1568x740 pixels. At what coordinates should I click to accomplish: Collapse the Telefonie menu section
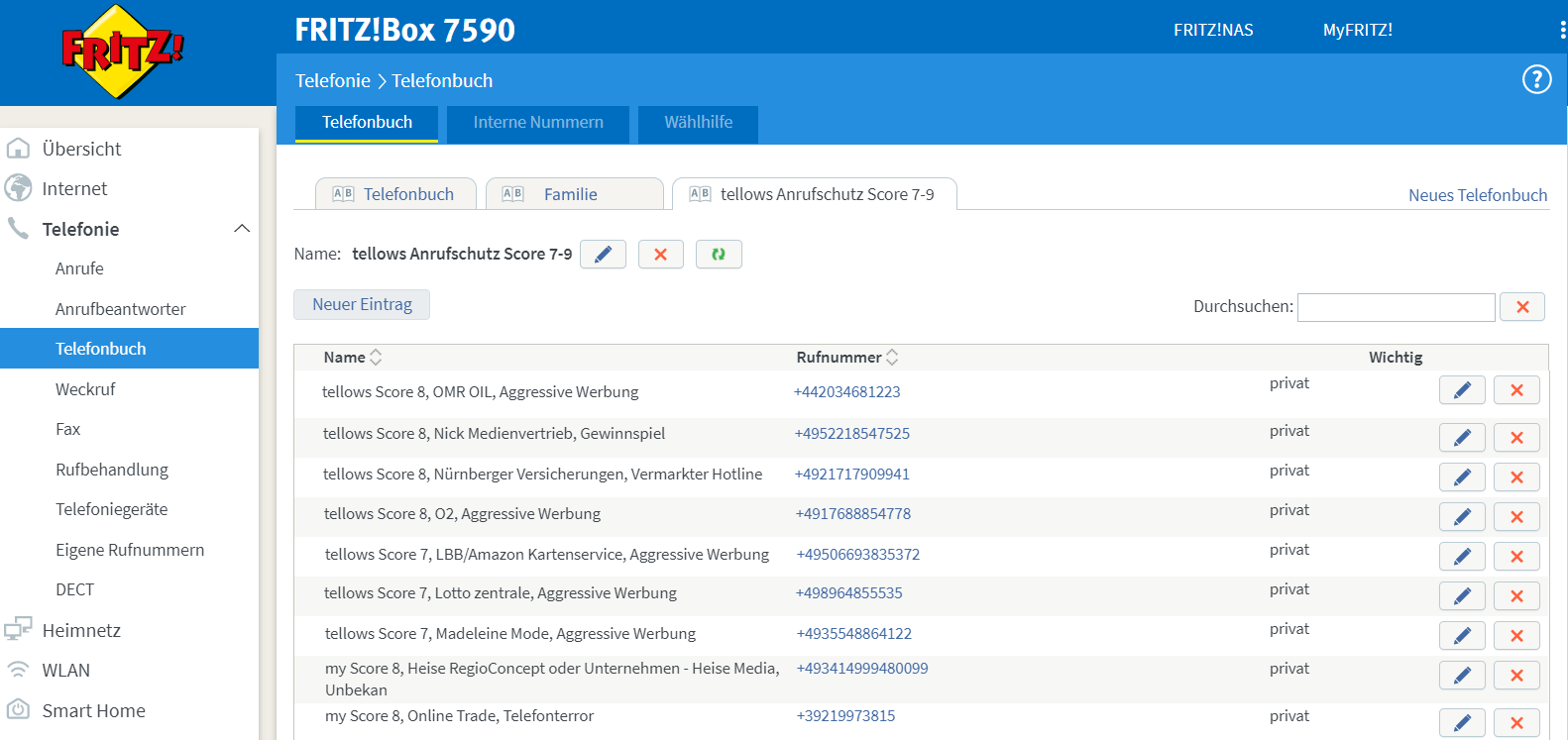coord(241,229)
